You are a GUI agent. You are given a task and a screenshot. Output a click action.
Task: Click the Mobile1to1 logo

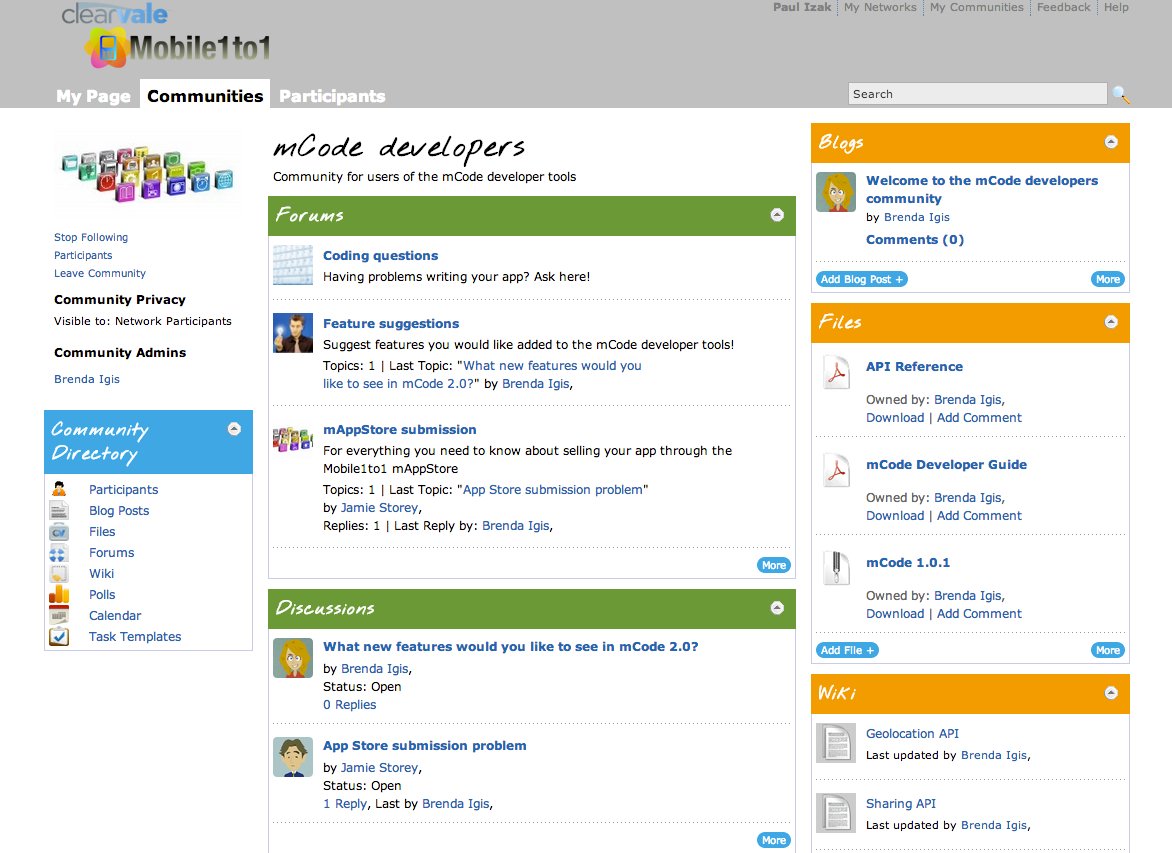pos(178,48)
